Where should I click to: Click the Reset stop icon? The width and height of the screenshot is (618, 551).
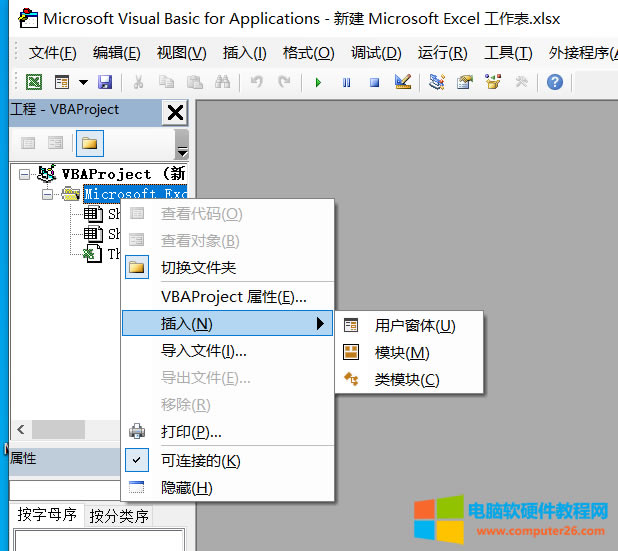pos(374,82)
